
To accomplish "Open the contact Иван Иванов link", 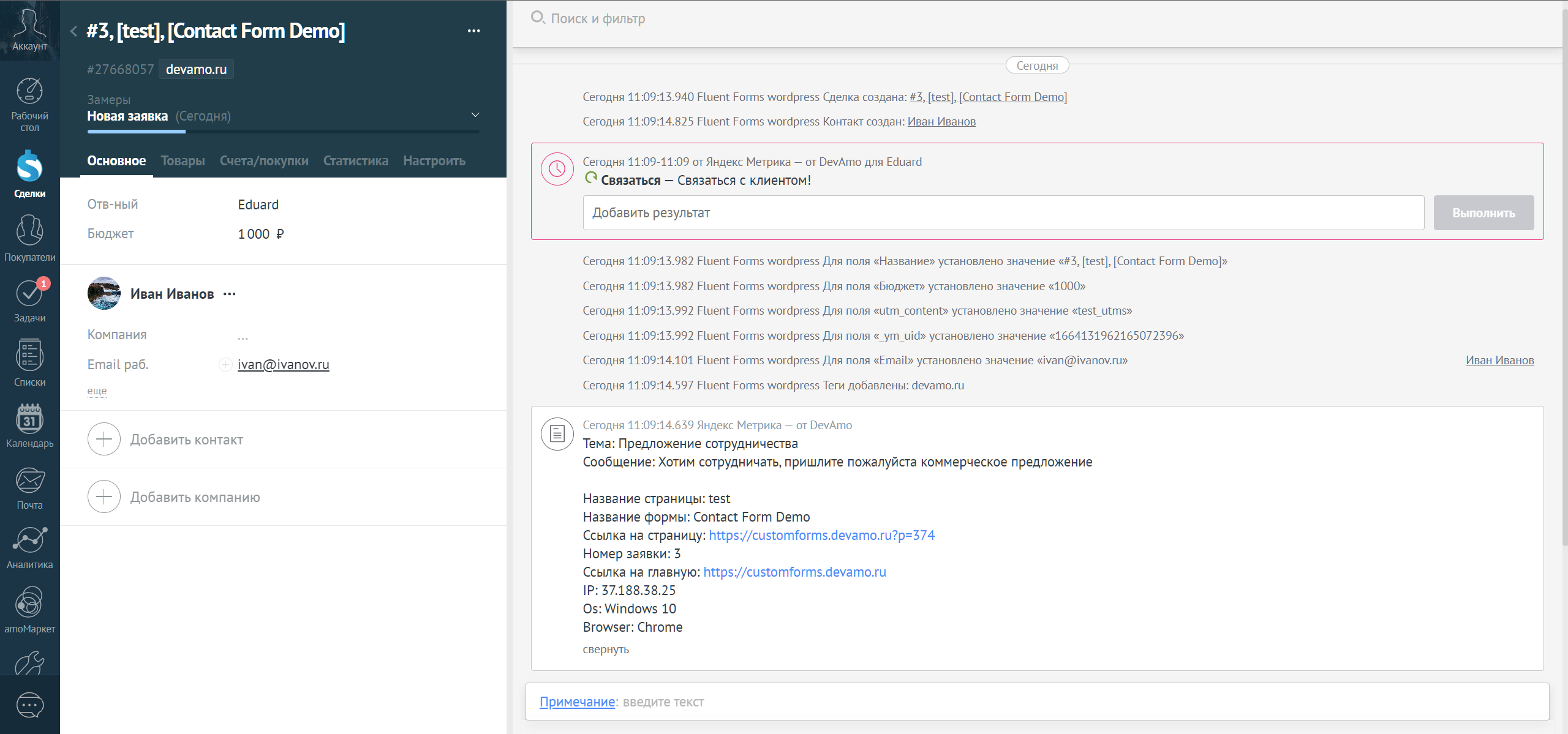I will pyautogui.click(x=172, y=293).
